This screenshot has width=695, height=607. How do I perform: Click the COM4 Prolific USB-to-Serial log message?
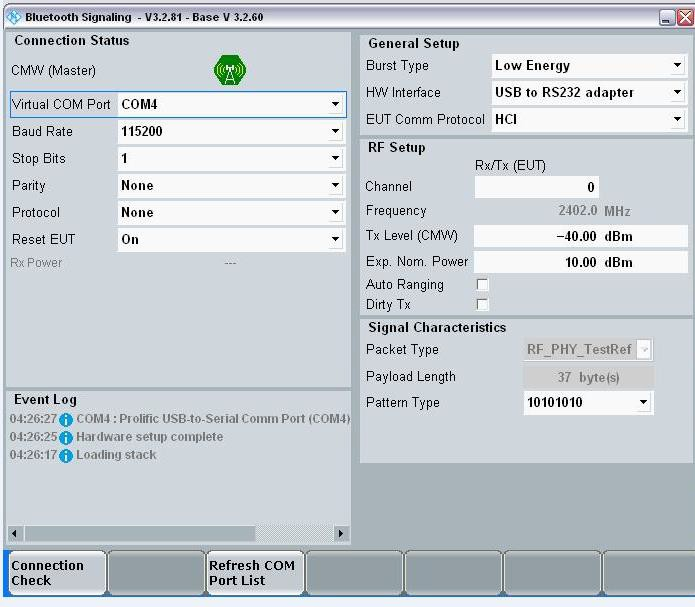(x=213, y=419)
